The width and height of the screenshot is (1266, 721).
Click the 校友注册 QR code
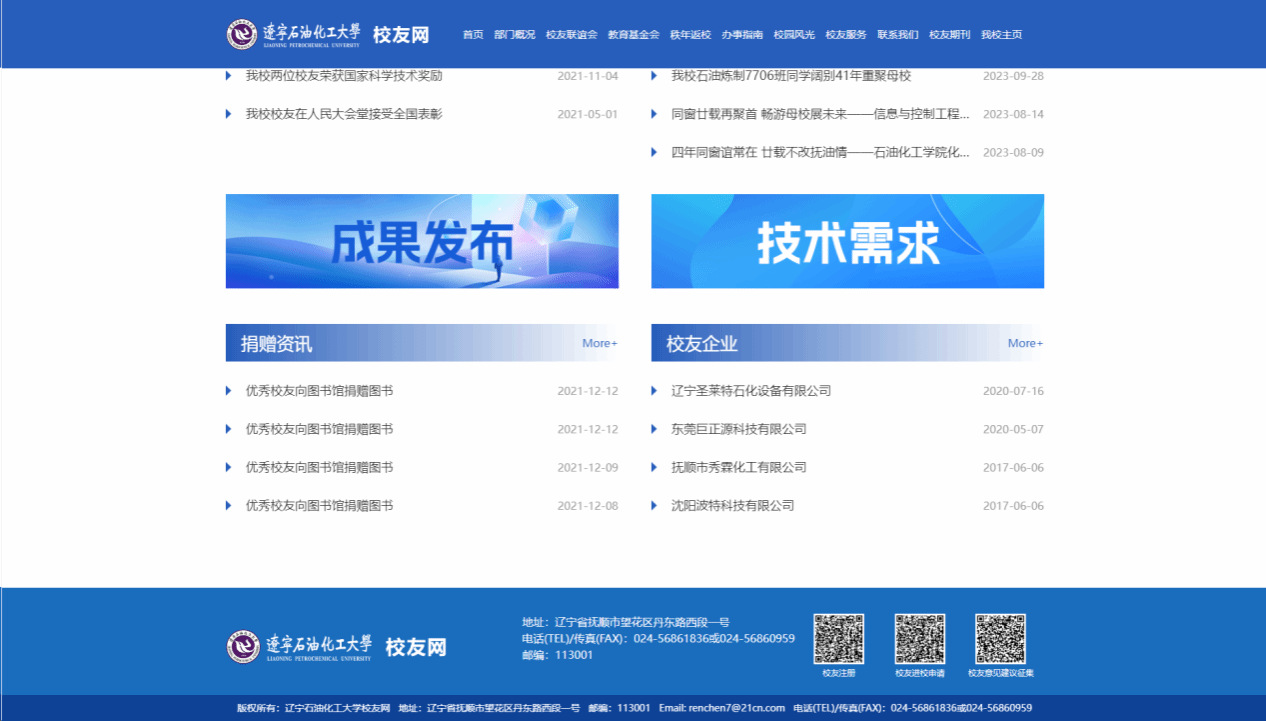coord(838,639)
